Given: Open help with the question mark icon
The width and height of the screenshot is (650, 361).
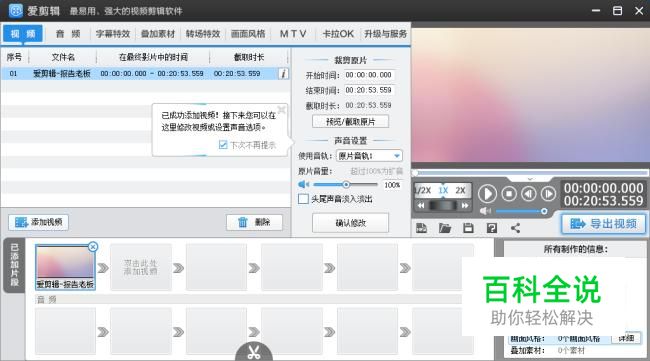Looking at the screenshot, I should (x=492, y=228).
